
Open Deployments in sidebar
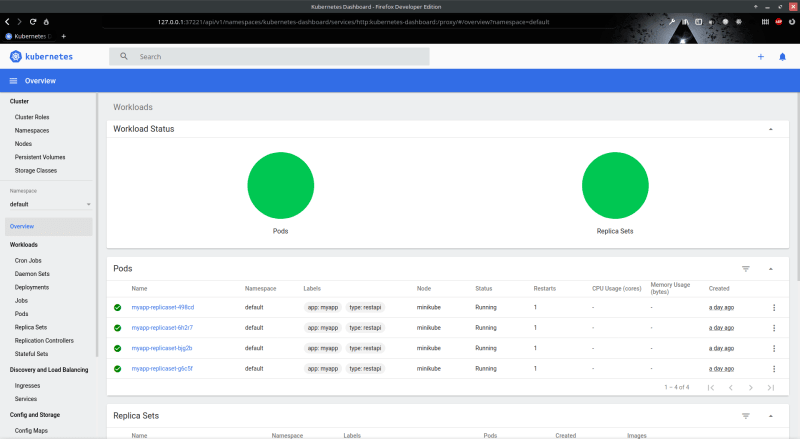tap(32, 287)
